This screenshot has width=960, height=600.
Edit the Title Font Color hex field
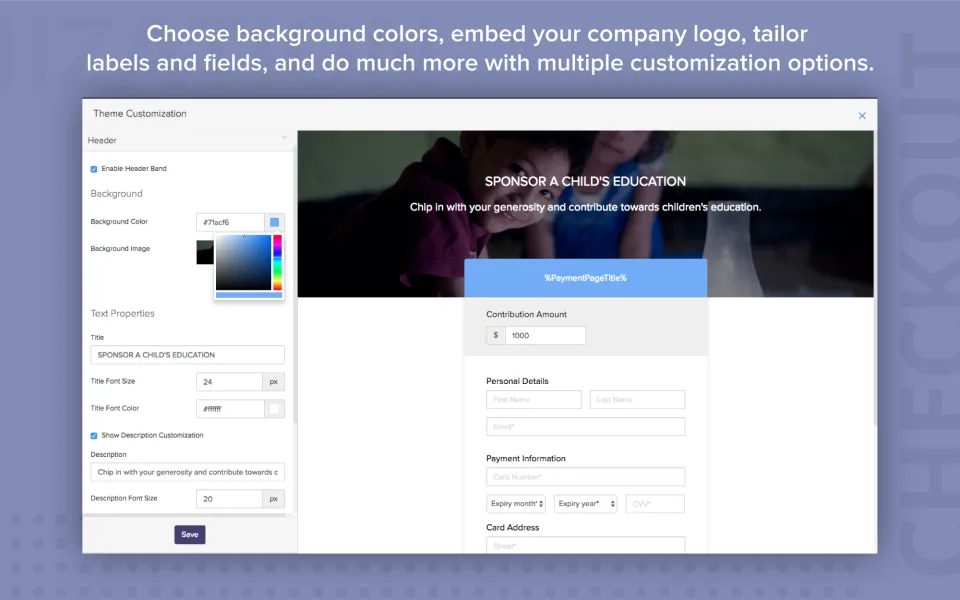pyautogui.click(x=230, y=408)
